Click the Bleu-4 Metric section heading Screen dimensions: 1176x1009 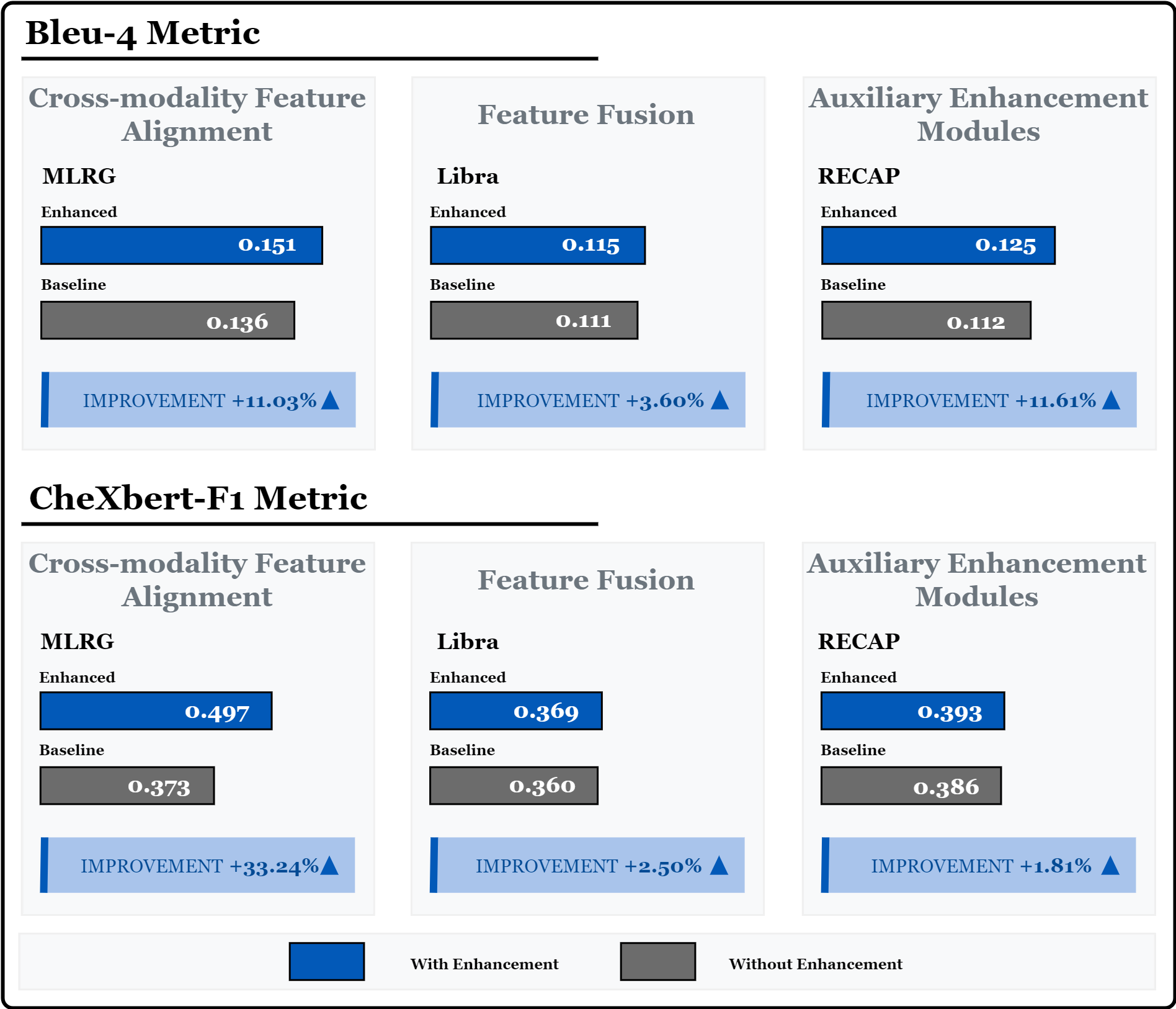[143, 33]
